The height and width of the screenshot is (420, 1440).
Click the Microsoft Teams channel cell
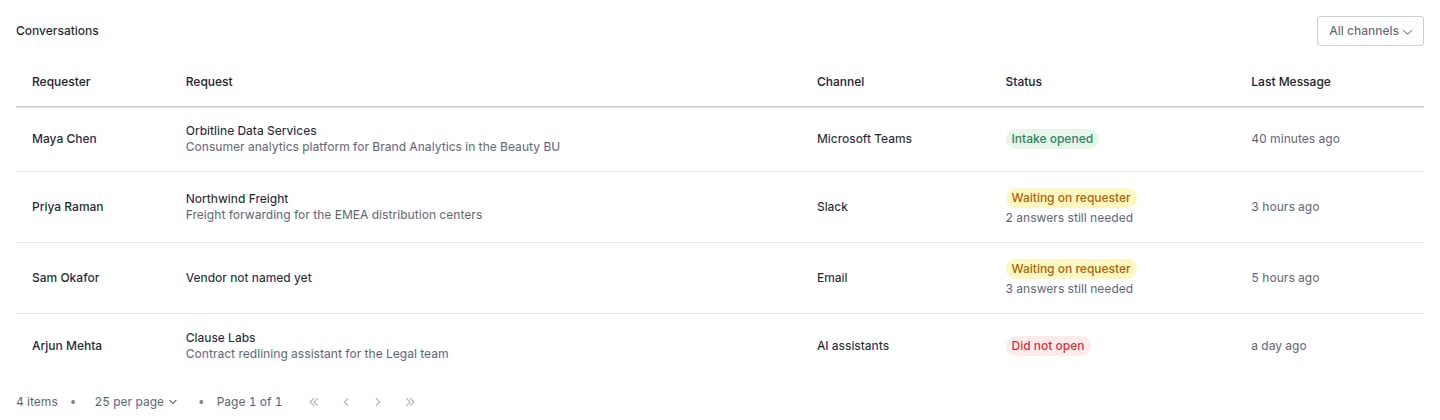pos(864,139)
